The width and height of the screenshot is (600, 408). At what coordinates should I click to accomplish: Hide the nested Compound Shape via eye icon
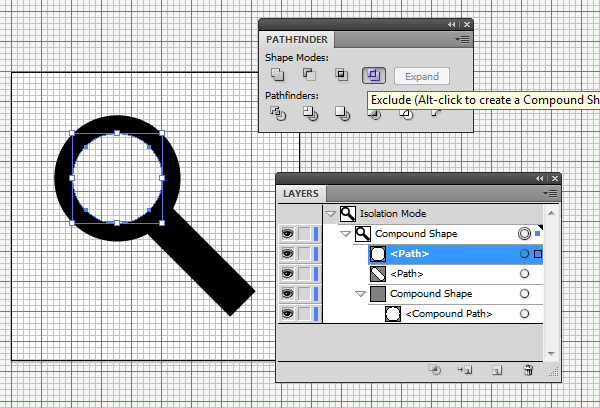(x=287, y=294)
